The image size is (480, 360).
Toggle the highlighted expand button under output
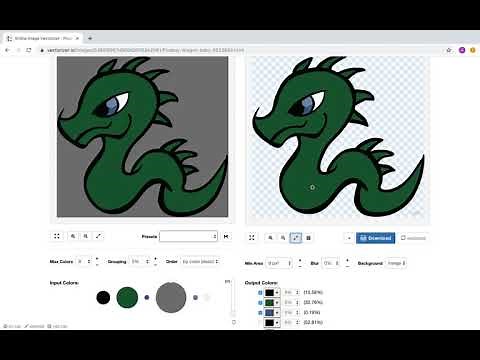tap(296, 238)
